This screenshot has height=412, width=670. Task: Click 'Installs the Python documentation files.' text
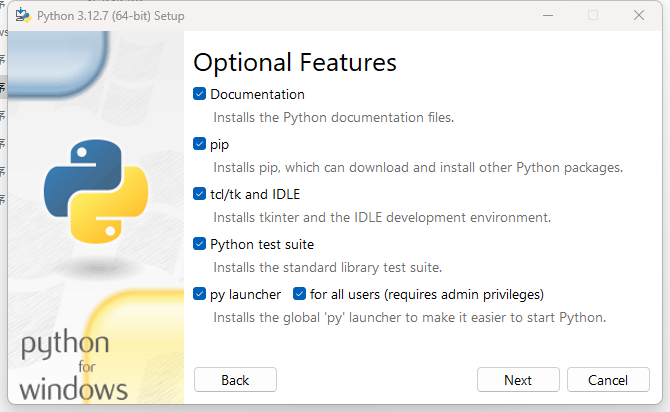coord(333,117)
